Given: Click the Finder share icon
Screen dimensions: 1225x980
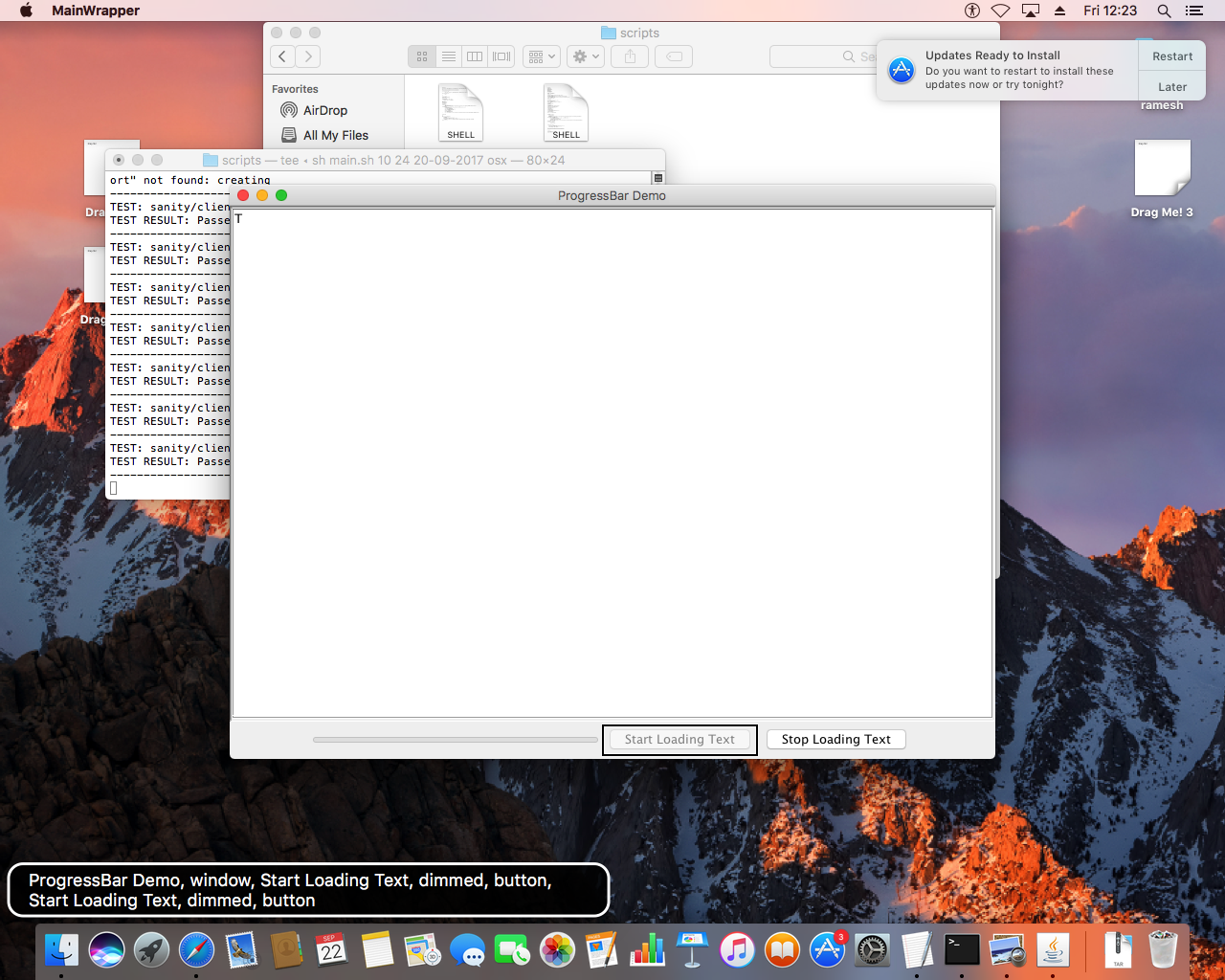Looking at the screenshot, I should click(630, 57).
